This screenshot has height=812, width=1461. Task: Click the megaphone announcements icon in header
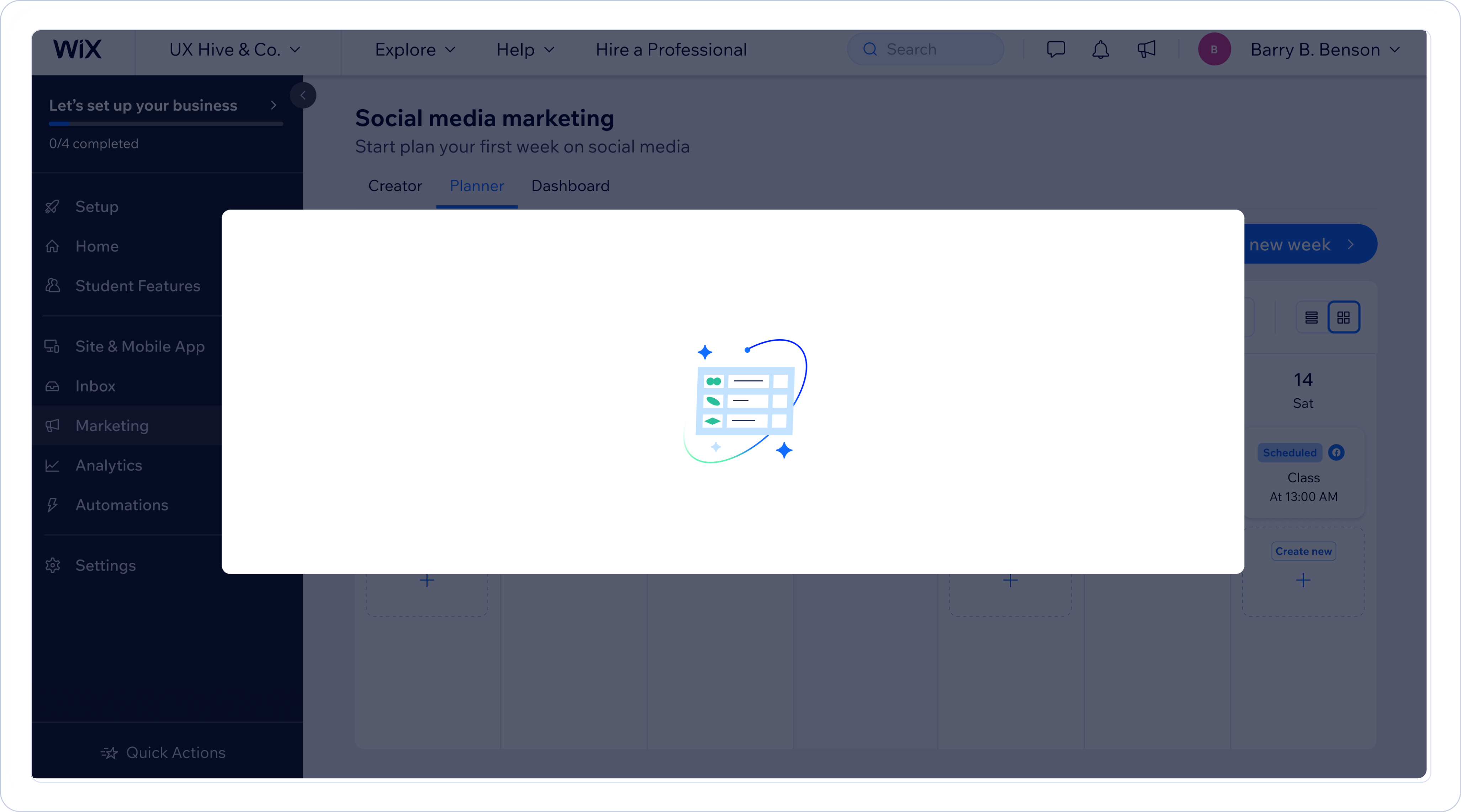tap(1146, 49)
